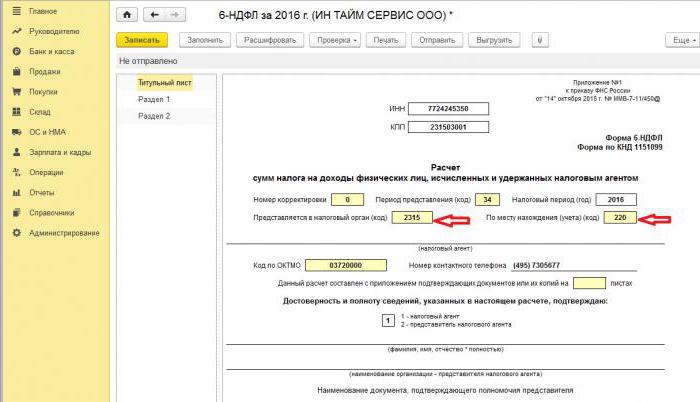Image resolution: width=700 pixels, height=402 pixels.
Task: Open Банк и касса section
Action: click(51, 51)
